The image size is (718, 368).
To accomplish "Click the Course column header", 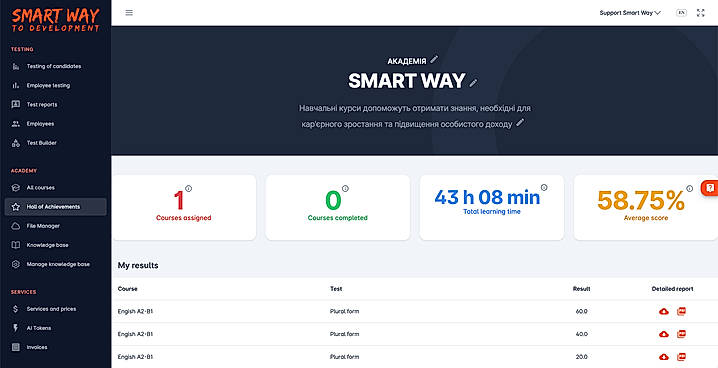I will tap(127, 289).
